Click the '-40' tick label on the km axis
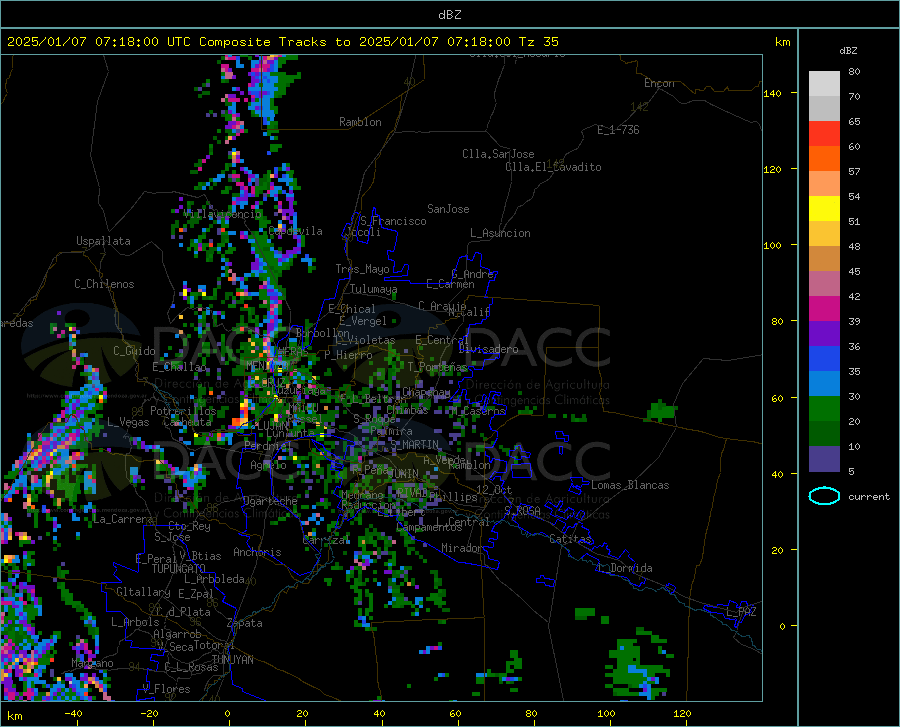Screen dimensions: 900x727 coord(73,714)
